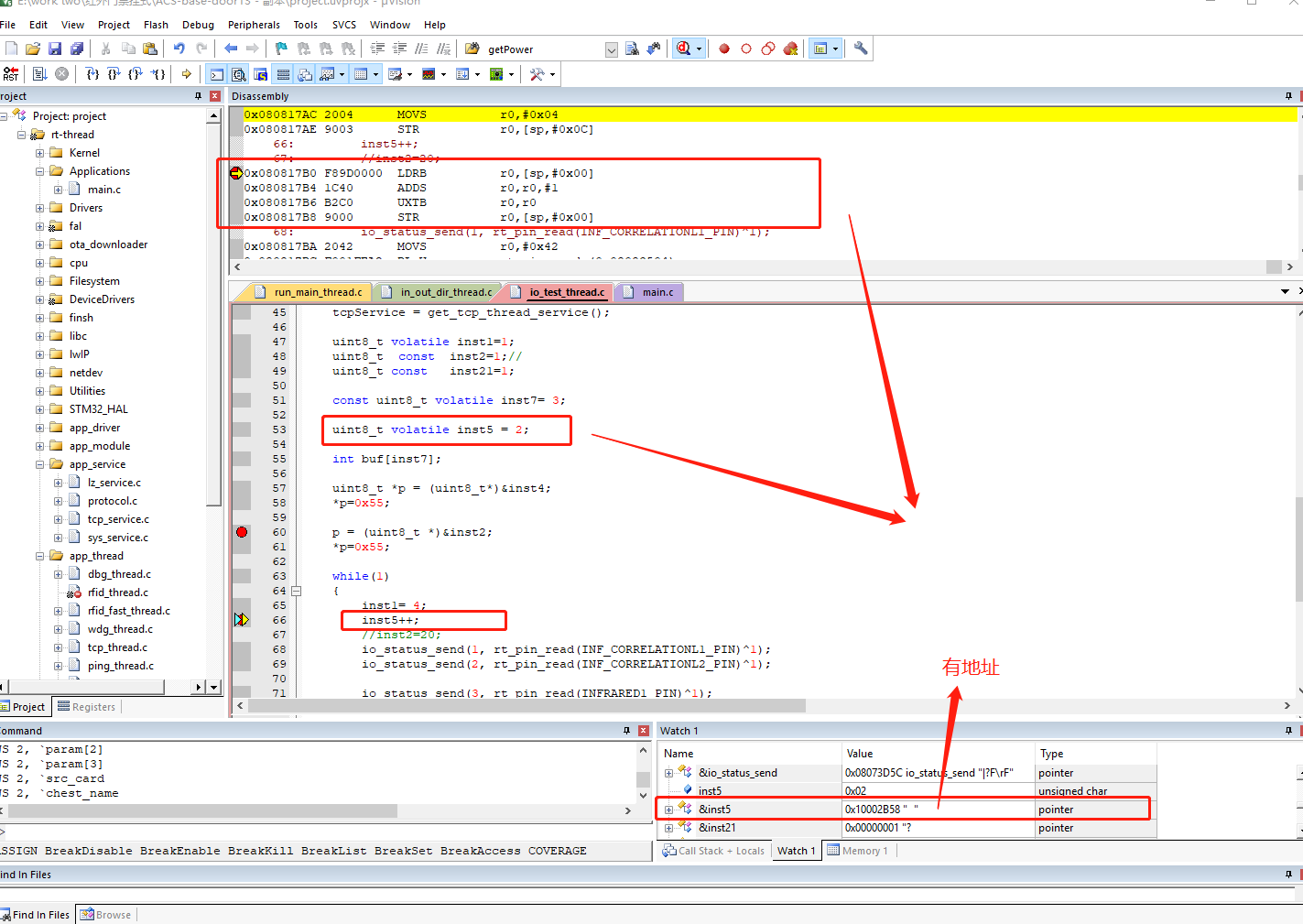
Task: Show the next statement with the yellow arrow
Action: point(187,74)
